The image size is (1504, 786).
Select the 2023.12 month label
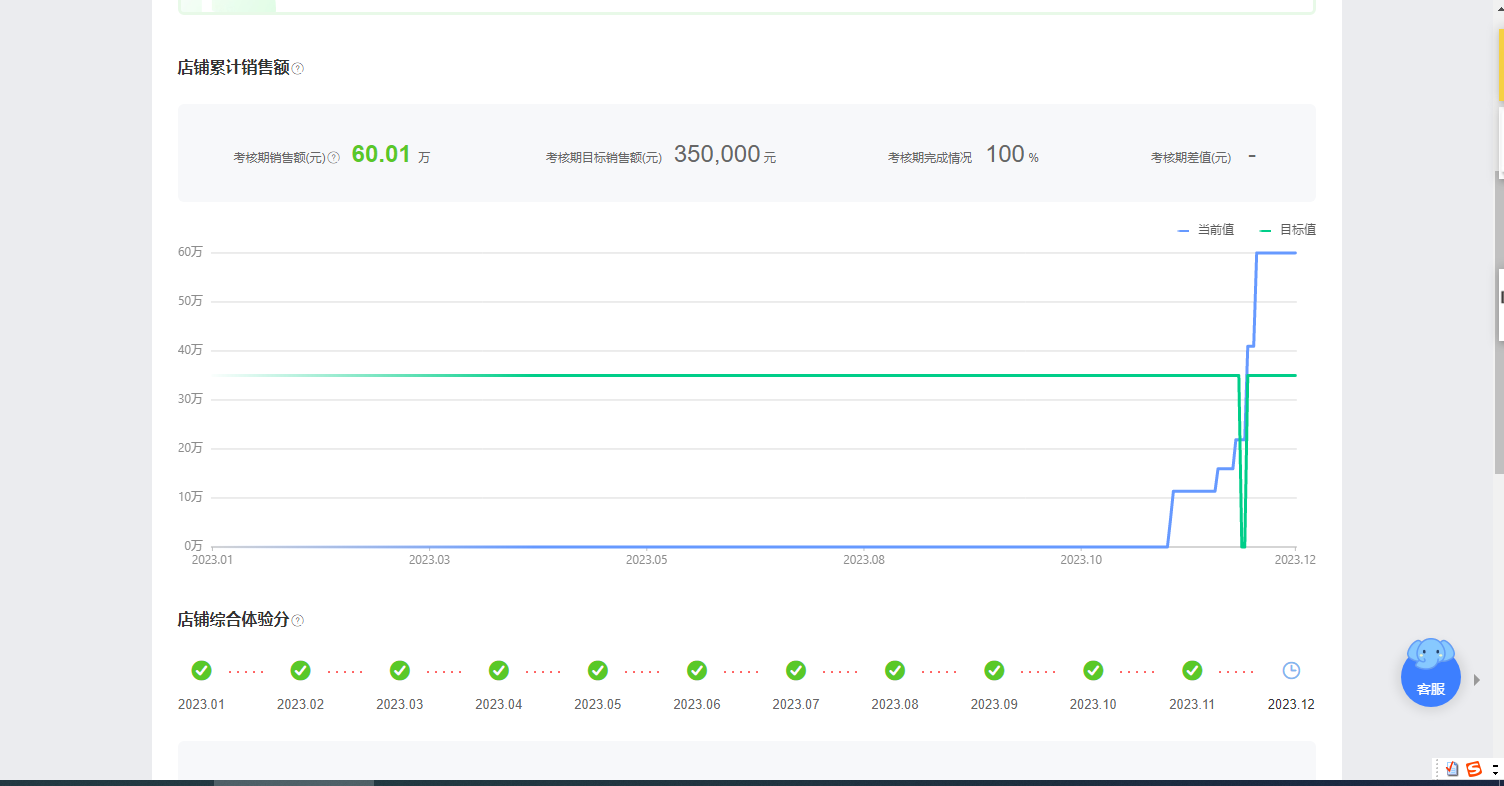1291,704
